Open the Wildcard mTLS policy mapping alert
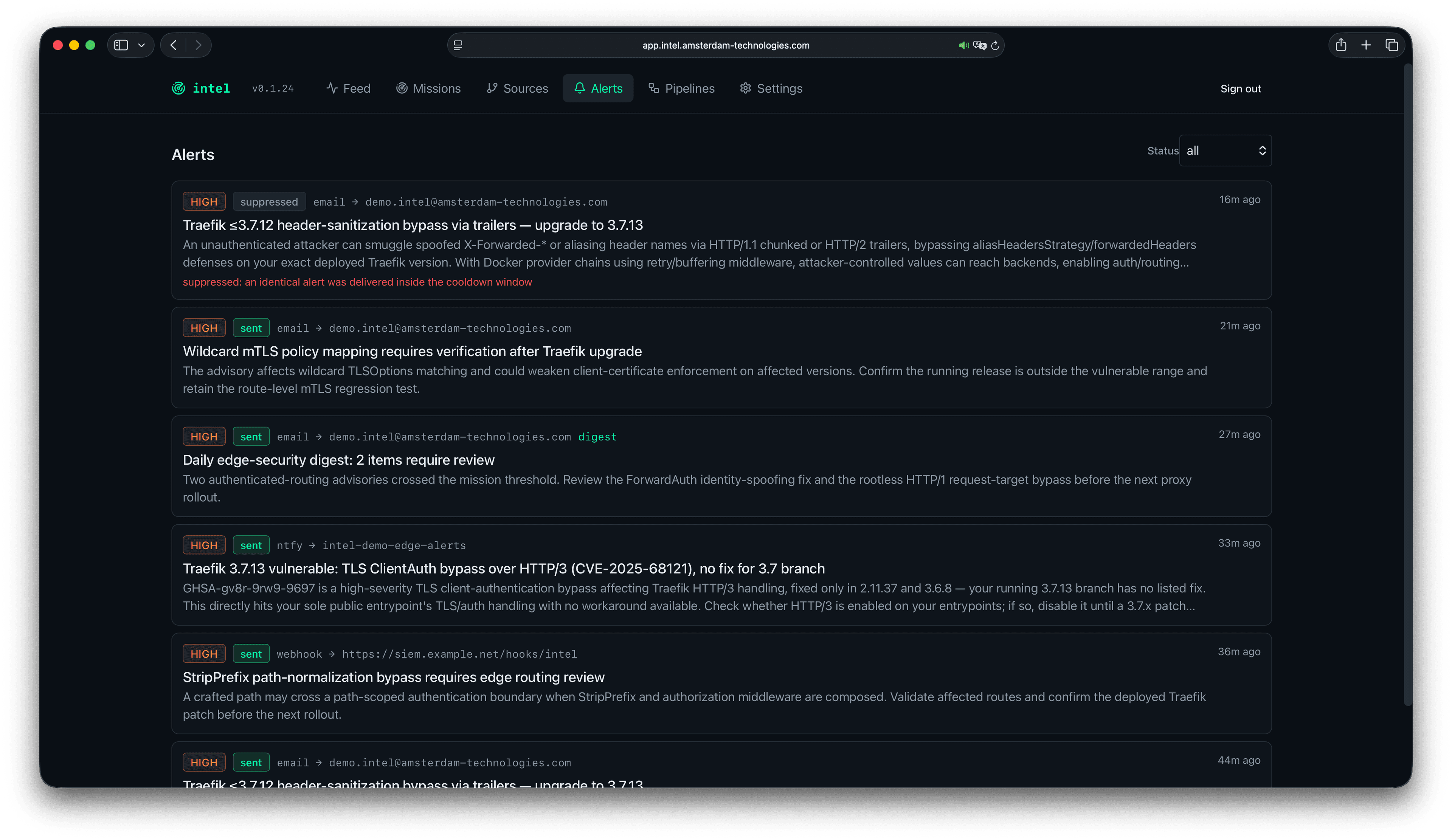This screenshot has width=1452, height=840. point(412,351)
